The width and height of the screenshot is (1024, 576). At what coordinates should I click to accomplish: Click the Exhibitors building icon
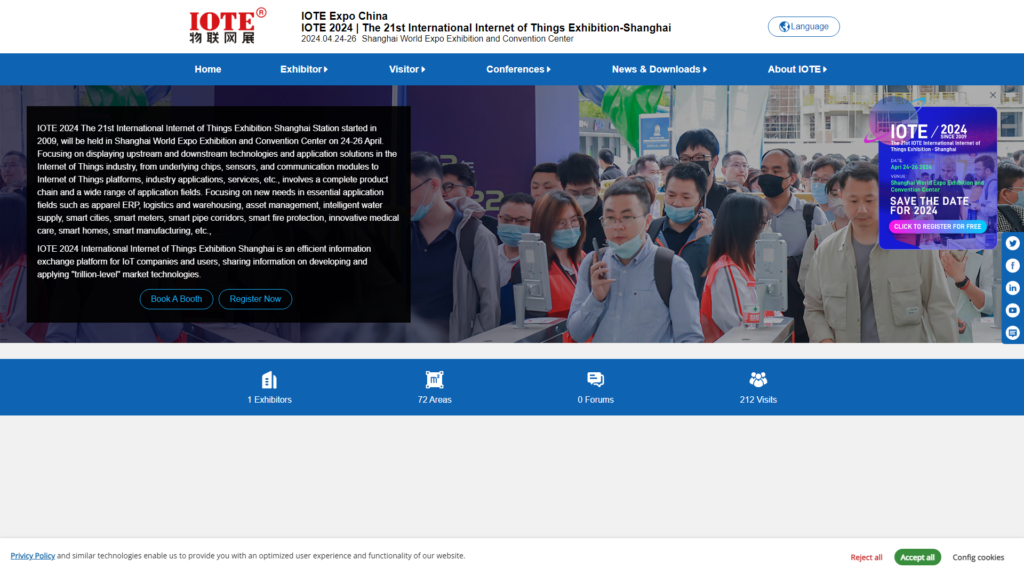click(x=269, y=379)
